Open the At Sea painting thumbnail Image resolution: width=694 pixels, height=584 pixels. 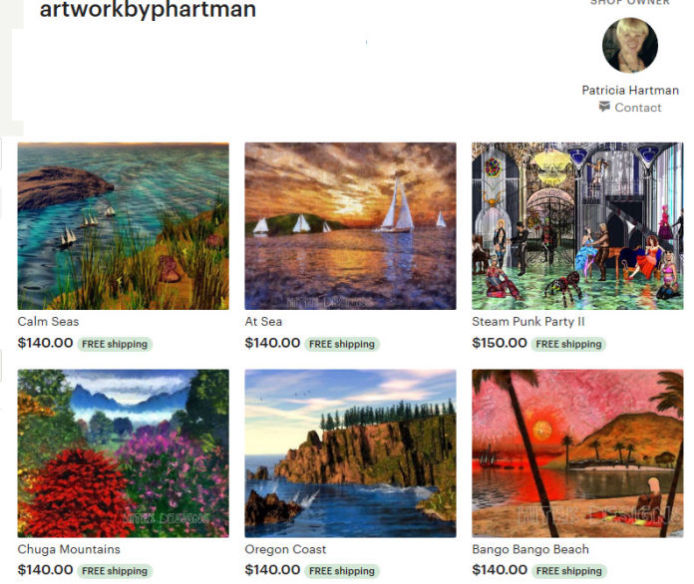click(x=350, y=226)
